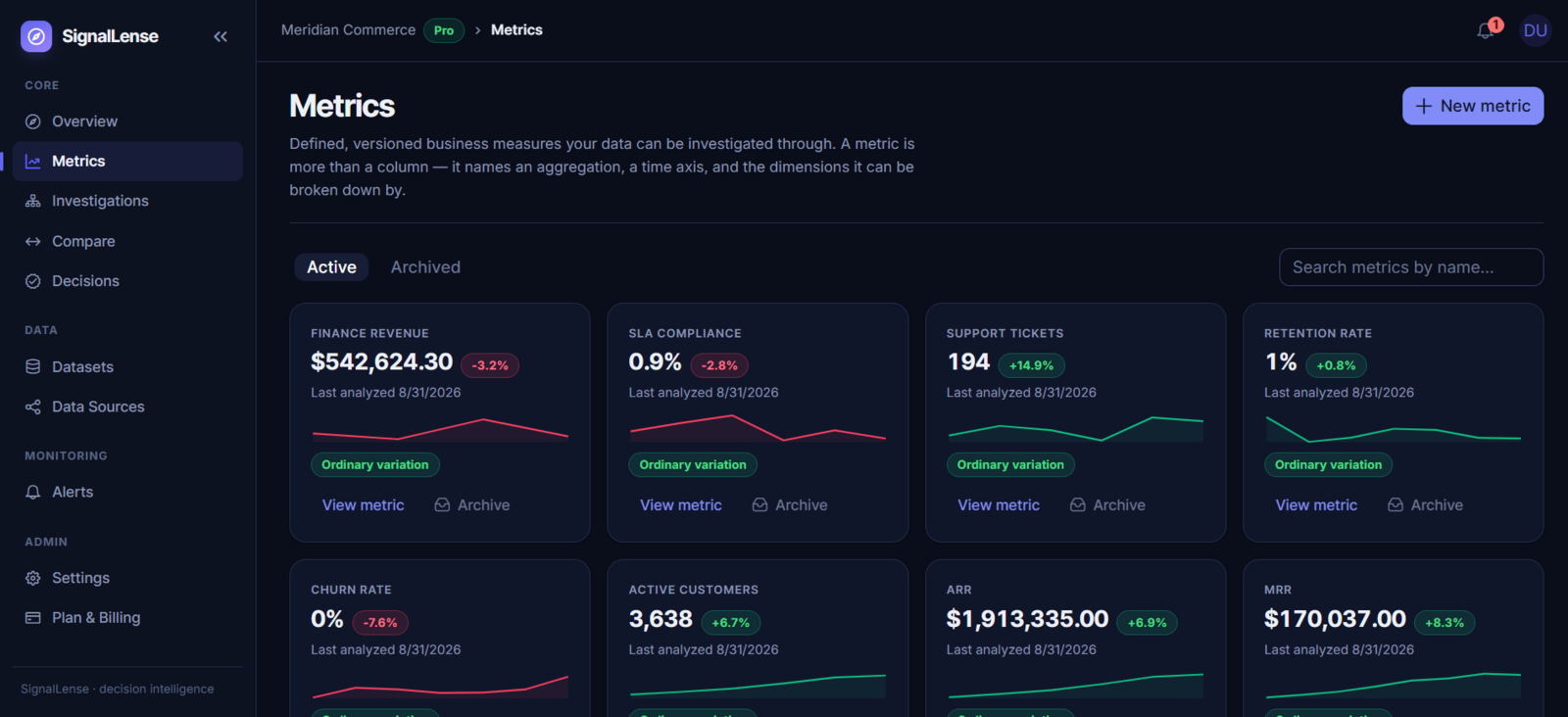Click the archive box icon on Support Tickets card
The width and height of the screenshot is (1568, 717).
(x=1078, y=504)
